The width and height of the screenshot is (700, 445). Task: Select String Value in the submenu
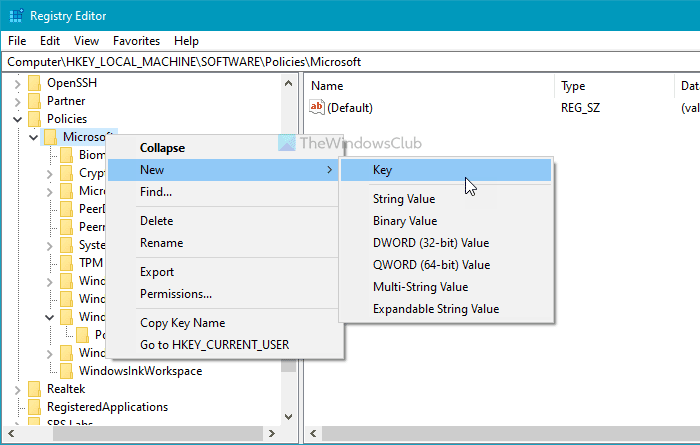(446, 199)
